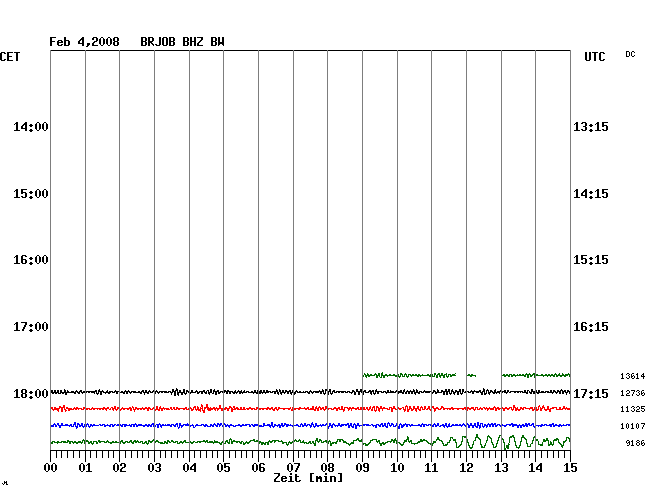
Task: Click the minute tick label 06
Action: click(x=258, y=468)
